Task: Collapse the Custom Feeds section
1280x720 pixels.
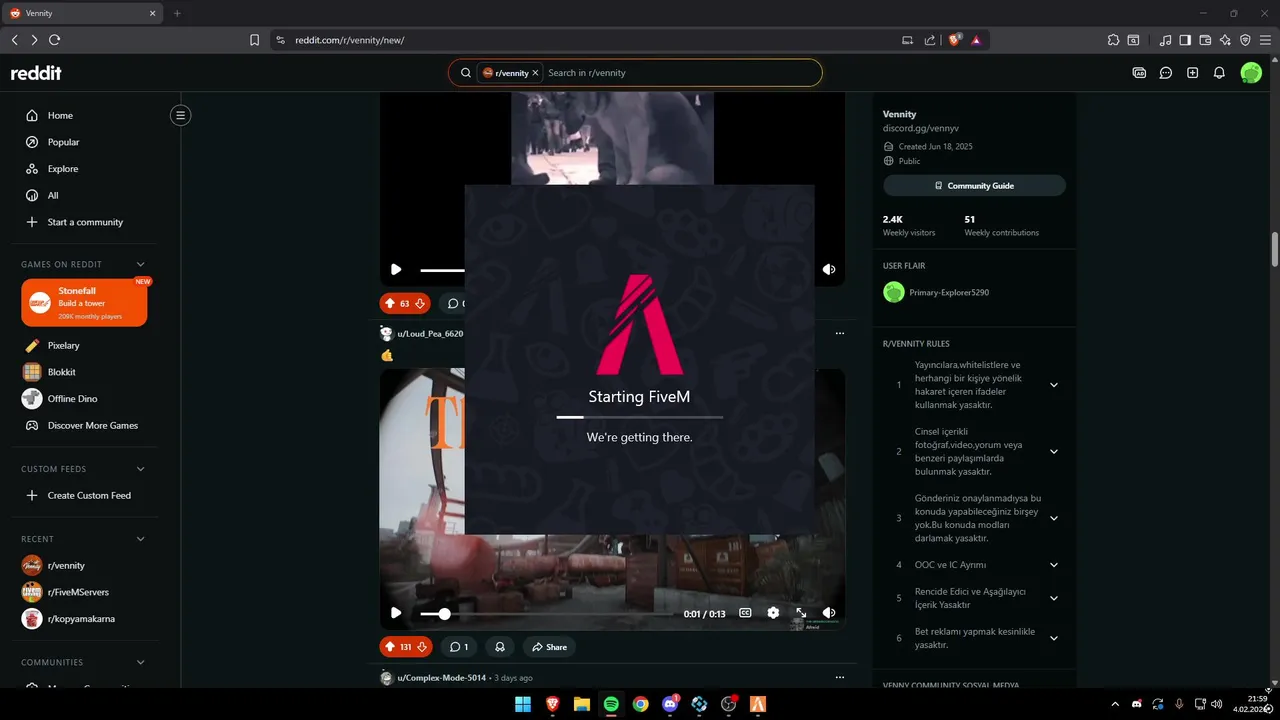Action: pos(140,469)
